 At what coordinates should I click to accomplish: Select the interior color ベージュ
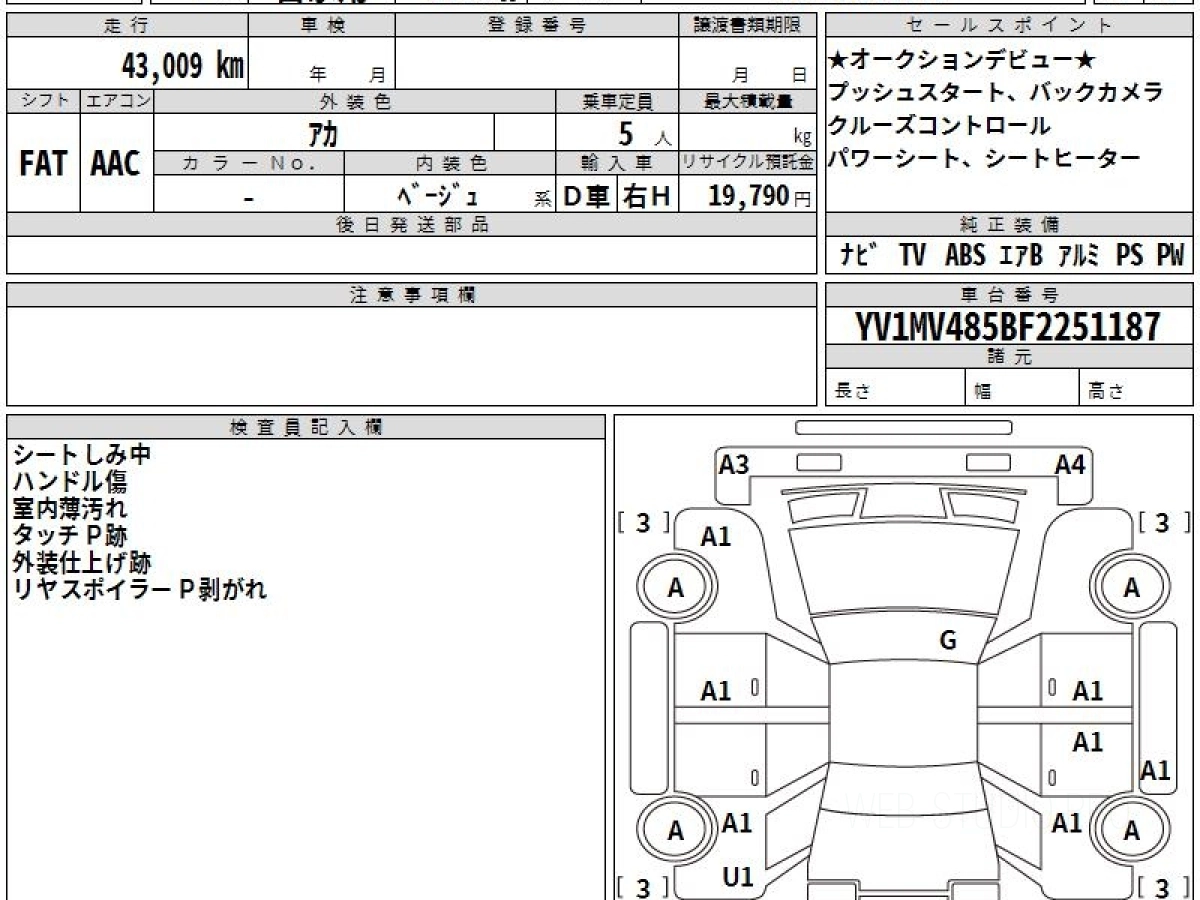[x=437, y=194]
